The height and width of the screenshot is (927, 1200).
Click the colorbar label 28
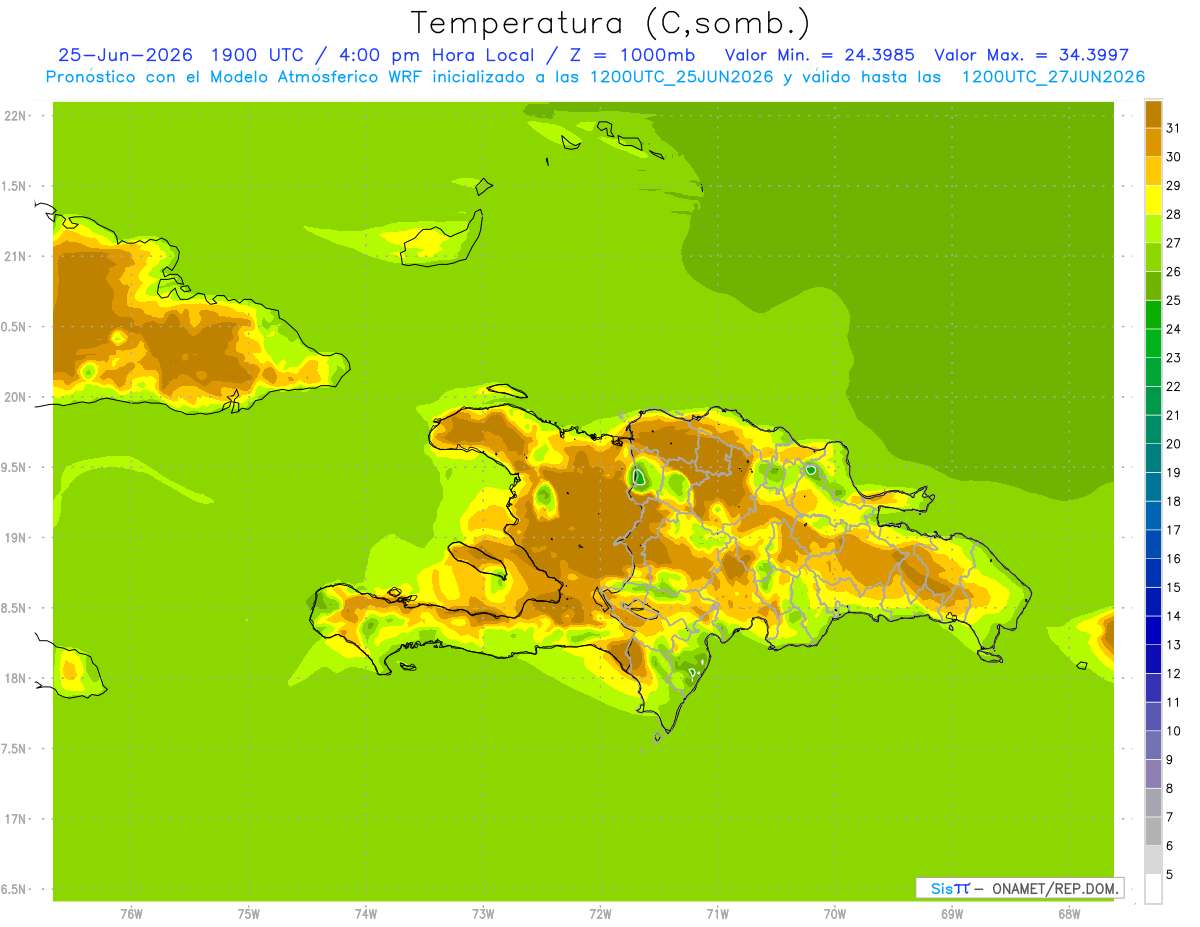tap(1174, 214)
